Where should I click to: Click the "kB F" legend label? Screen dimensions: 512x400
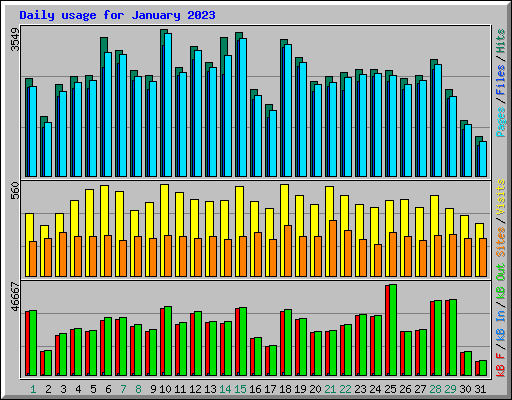coord(501,365)
